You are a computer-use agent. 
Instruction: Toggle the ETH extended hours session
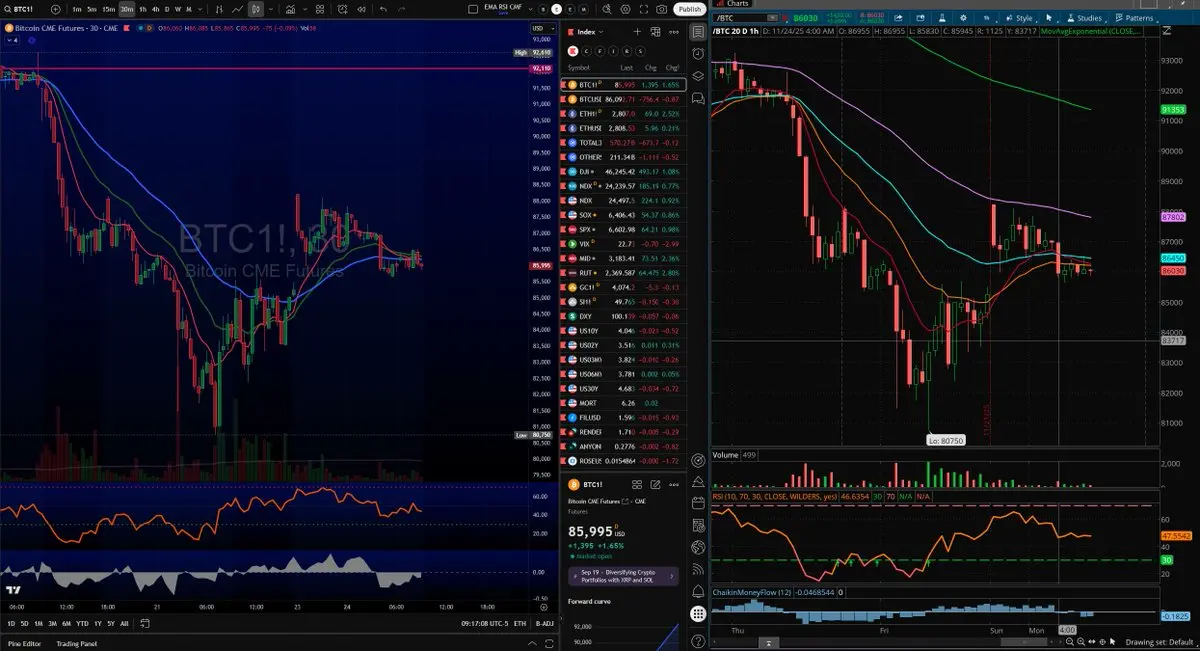520,623
